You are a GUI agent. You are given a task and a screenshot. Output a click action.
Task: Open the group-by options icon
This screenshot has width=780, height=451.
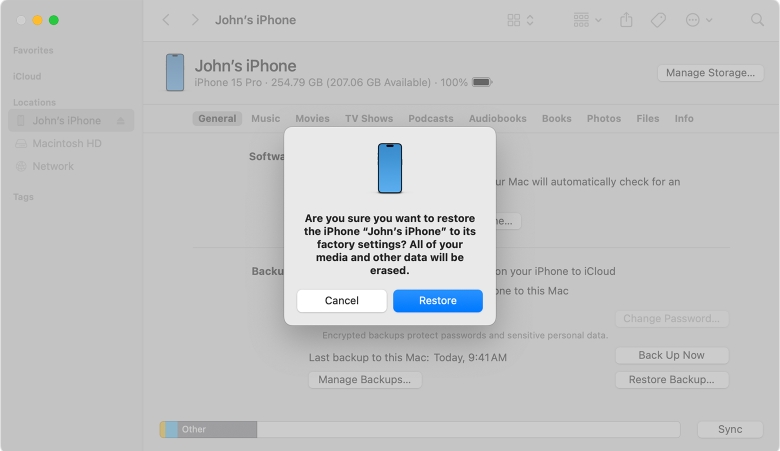[x=581, y=20]
